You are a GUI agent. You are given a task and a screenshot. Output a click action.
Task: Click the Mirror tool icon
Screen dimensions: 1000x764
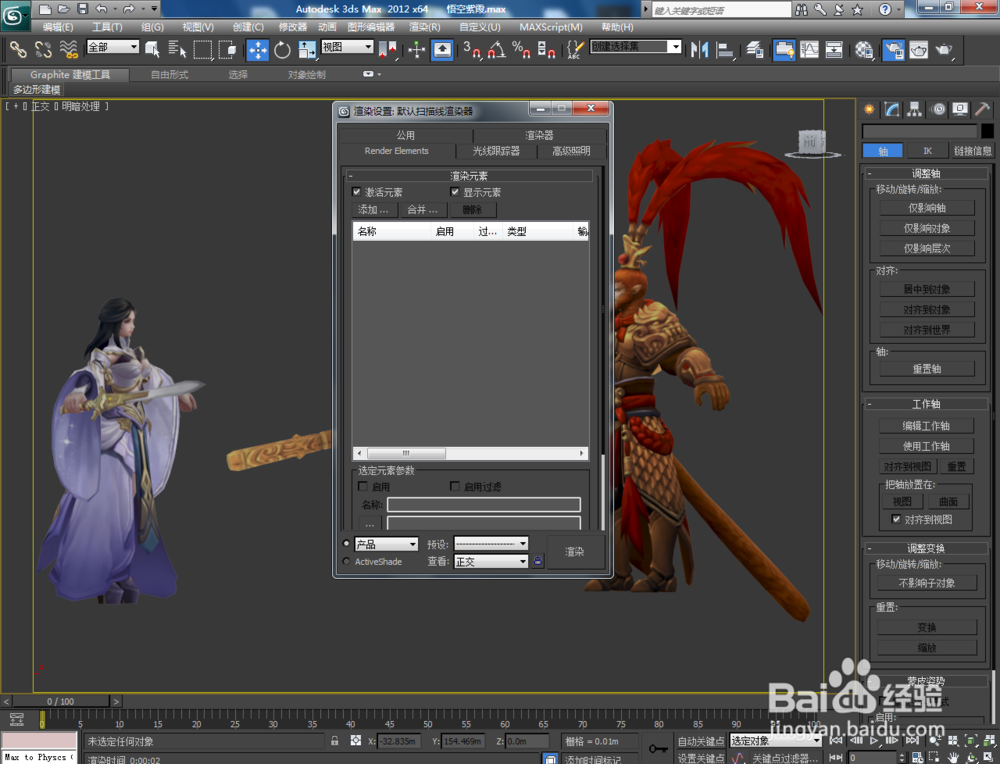coord(700,50)
